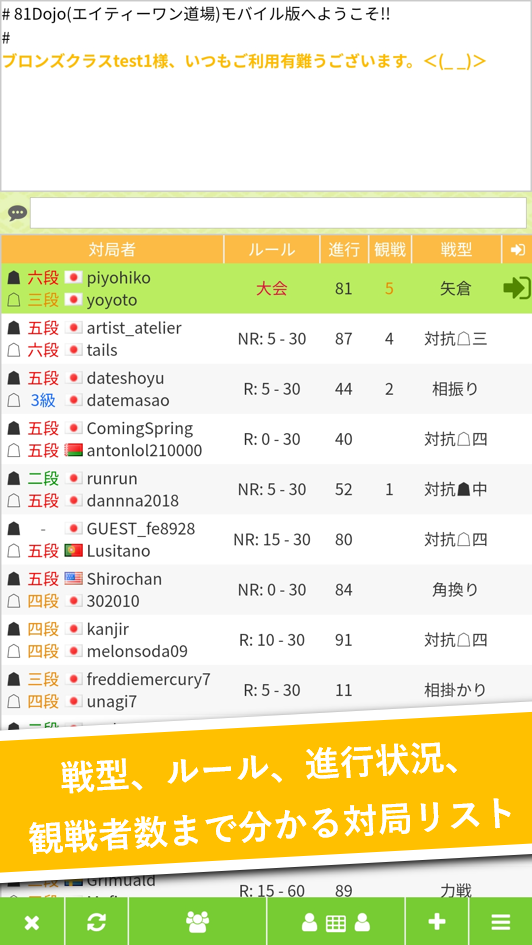Click rule R: 0 - 30 cell

click(272, 439)
